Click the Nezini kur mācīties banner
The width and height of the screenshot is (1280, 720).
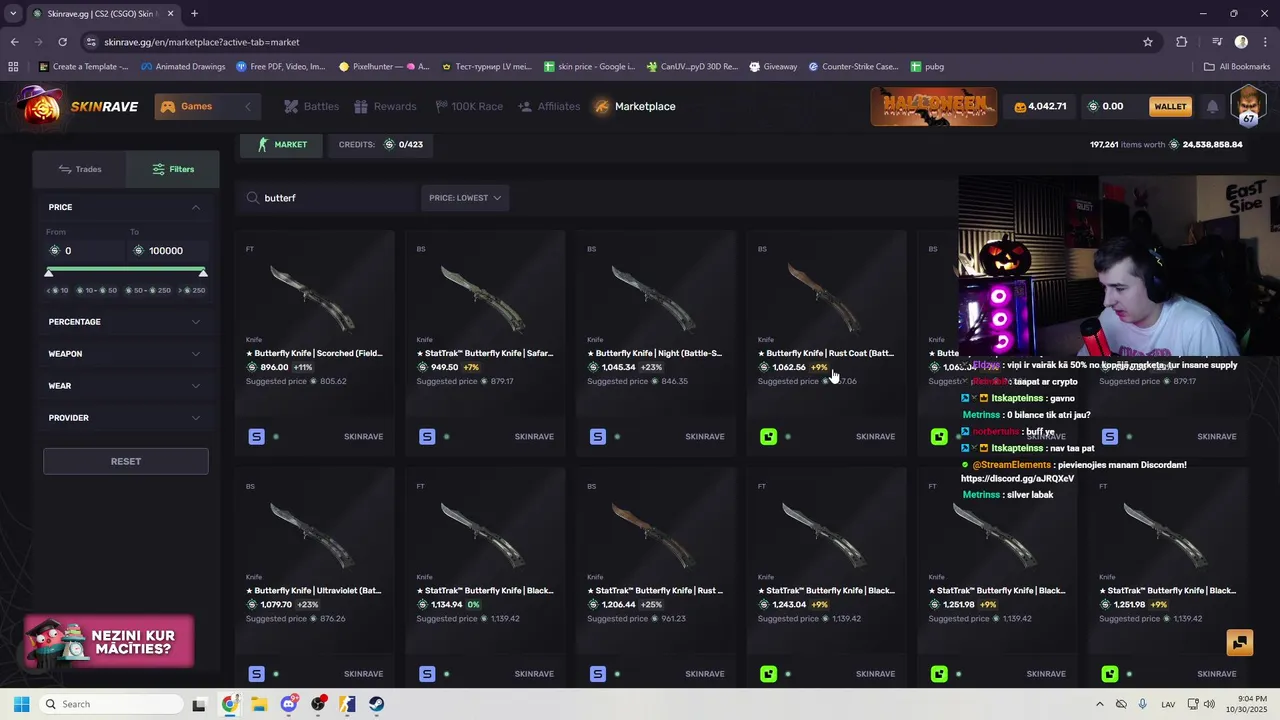[109, 642]
